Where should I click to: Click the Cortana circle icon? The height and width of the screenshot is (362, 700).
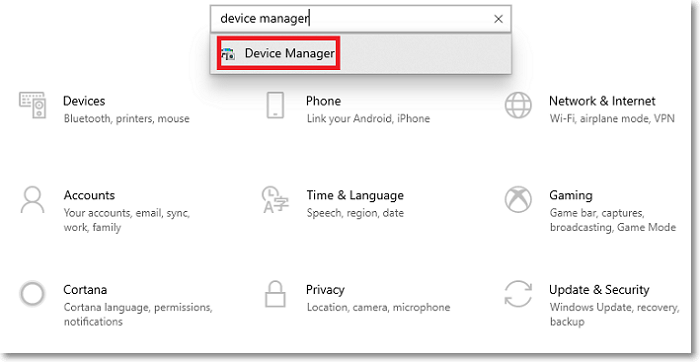pos(32,294)
